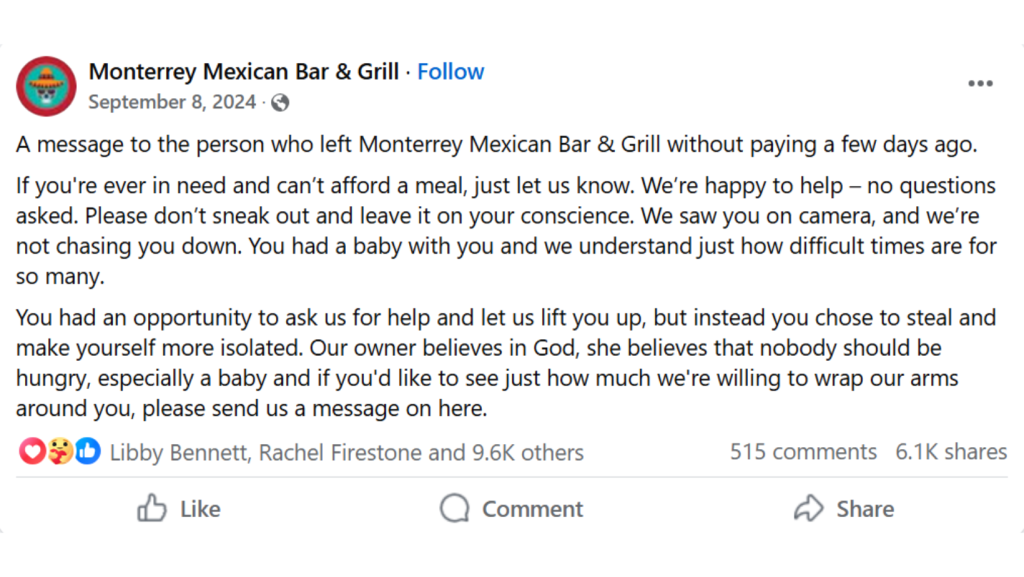
Task: Follow the Monterrey Mexican Bar & Grill page
Action: point(450,72)
